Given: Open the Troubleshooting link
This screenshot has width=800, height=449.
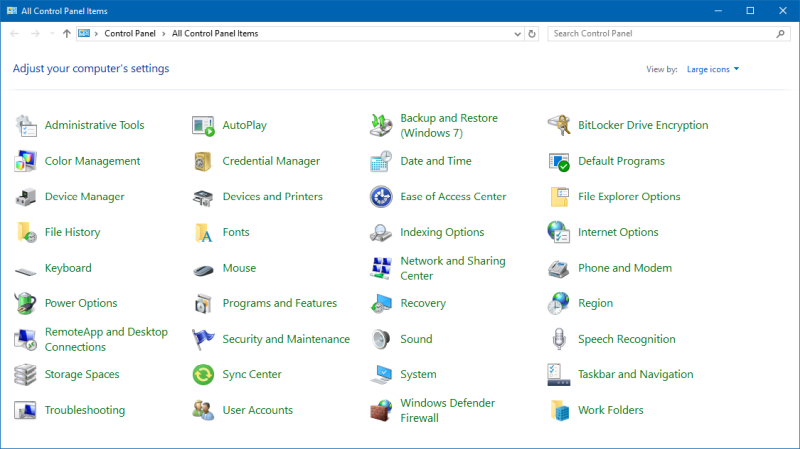Looking at the screenshot, I should coord(85,410).
